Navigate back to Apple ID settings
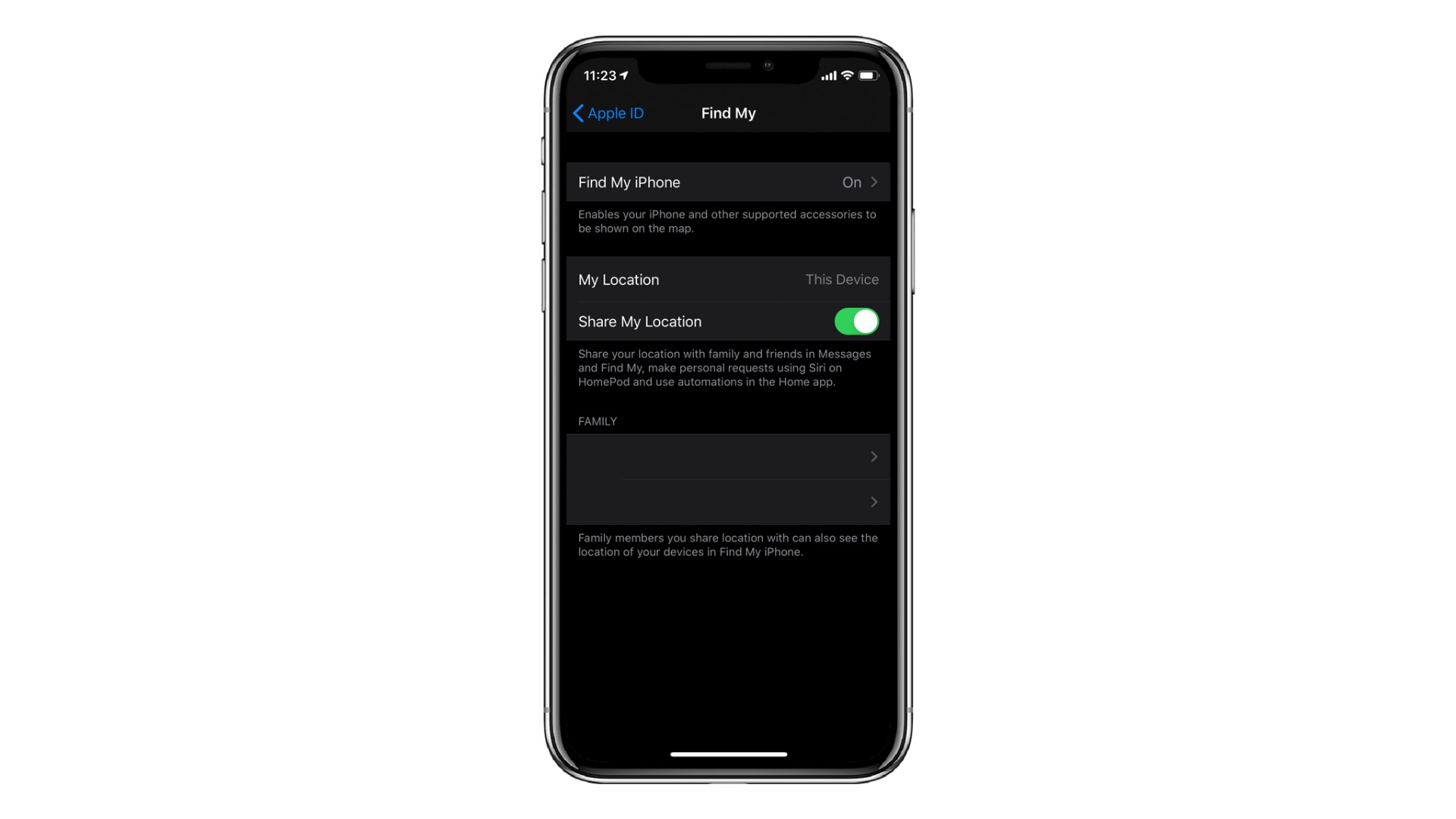The image size is (1456, 819). pyautogui.click(x=608, y=112)
